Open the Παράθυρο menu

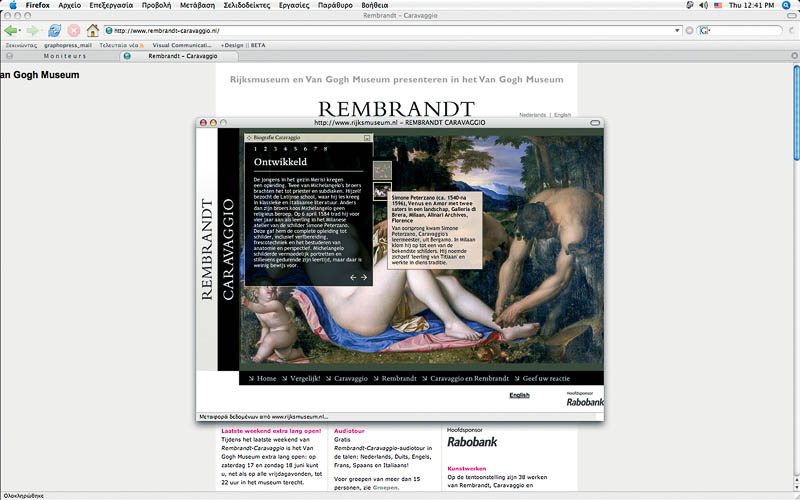click(x=335, y=5)
